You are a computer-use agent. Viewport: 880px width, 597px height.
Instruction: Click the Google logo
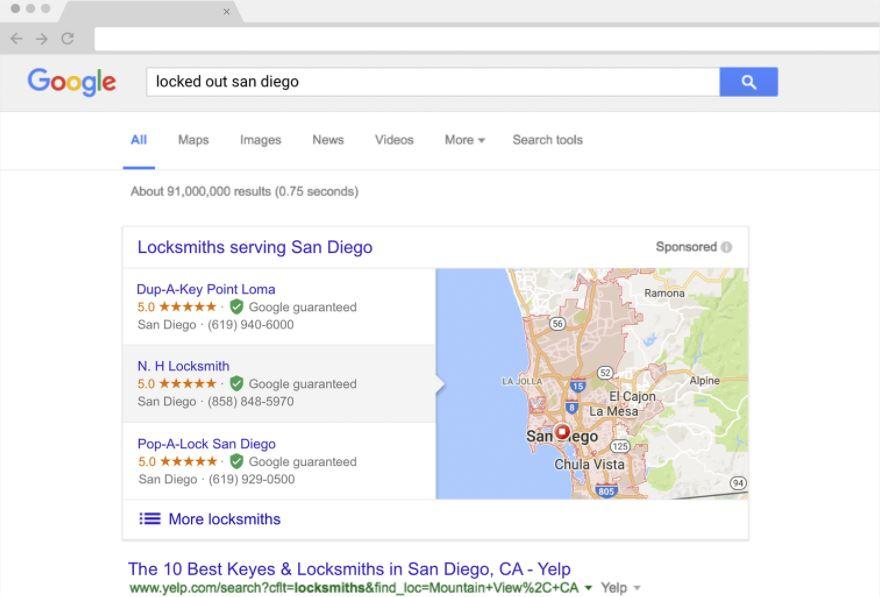pos(72,82)
